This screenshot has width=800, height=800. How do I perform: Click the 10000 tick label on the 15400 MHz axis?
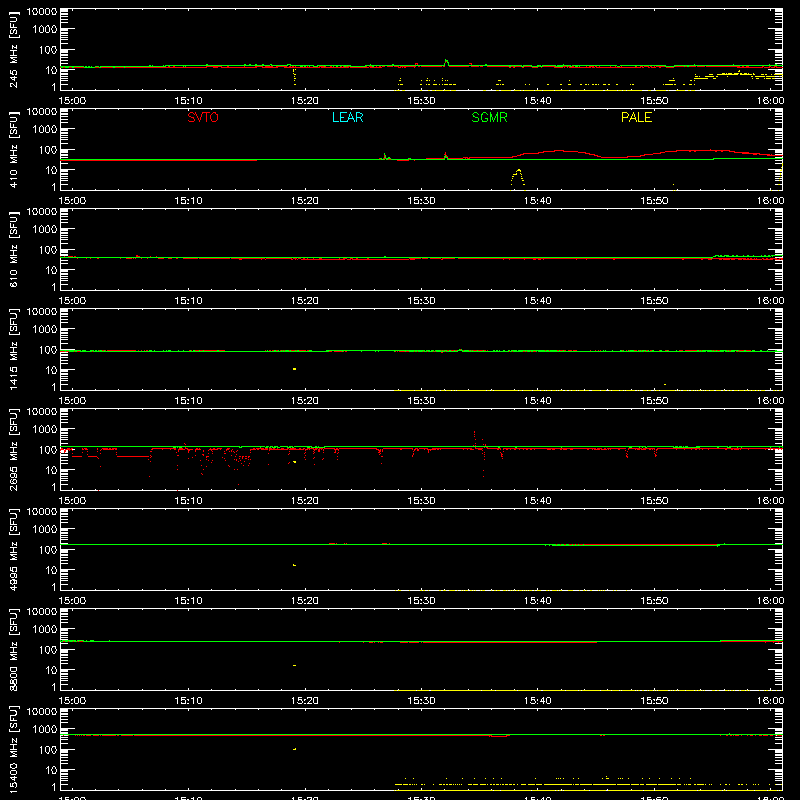[x=42, y=712]
